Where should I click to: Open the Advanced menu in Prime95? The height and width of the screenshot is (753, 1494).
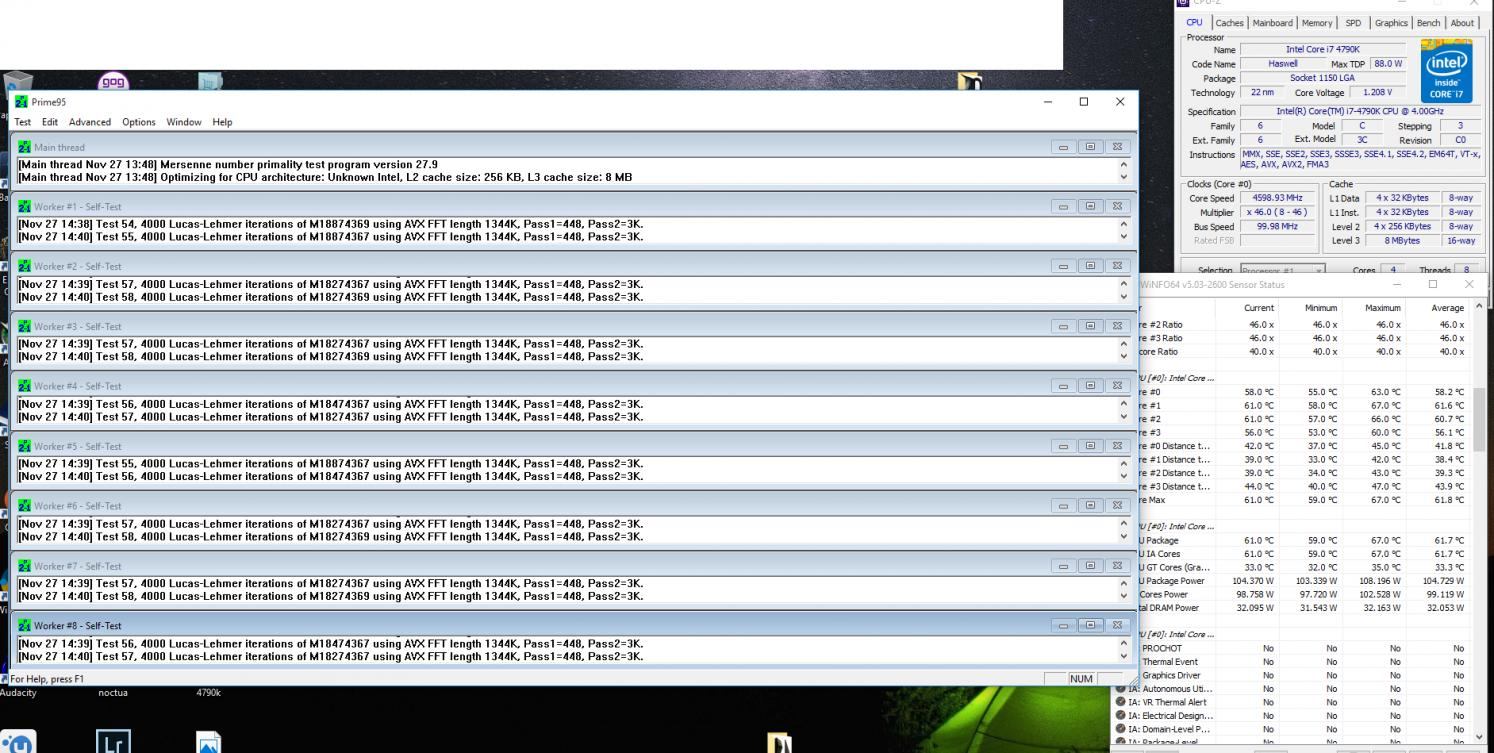click(x=92, y=122)
